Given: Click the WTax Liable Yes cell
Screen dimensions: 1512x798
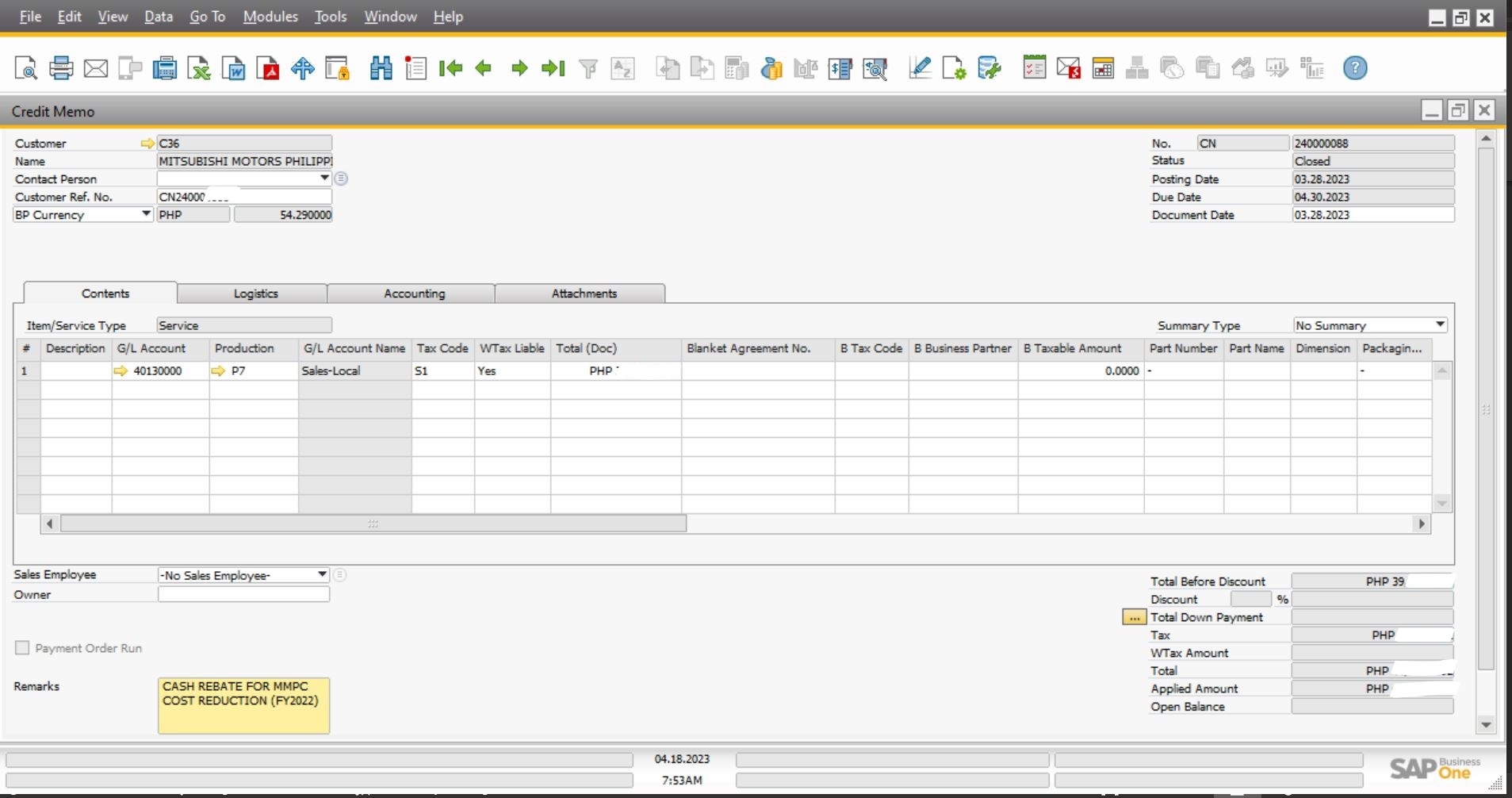Looking at the screenshot, I should coord(512,370).
